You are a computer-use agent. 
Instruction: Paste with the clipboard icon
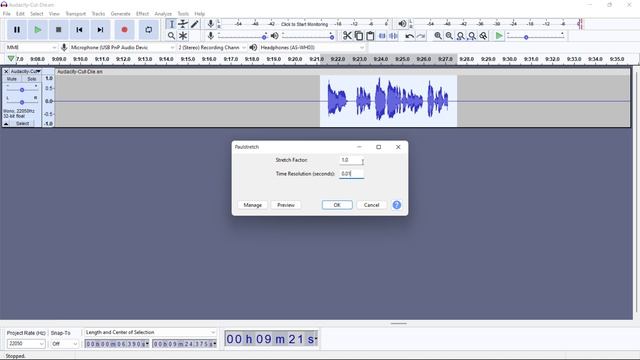point(370,36)
